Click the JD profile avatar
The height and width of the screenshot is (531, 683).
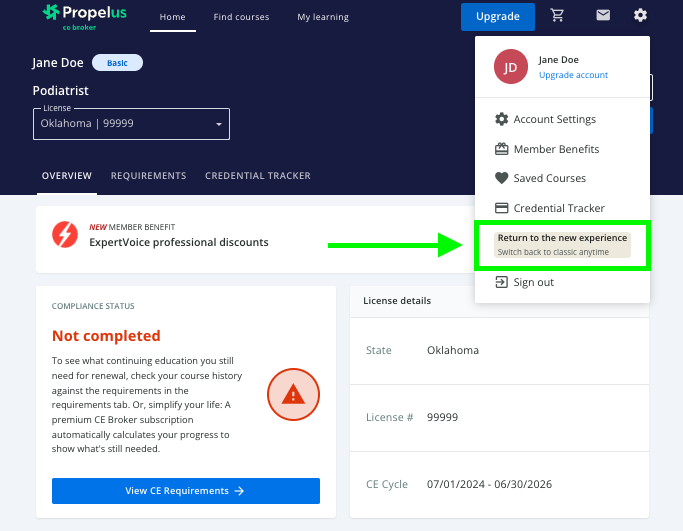(x=510, y=67)
